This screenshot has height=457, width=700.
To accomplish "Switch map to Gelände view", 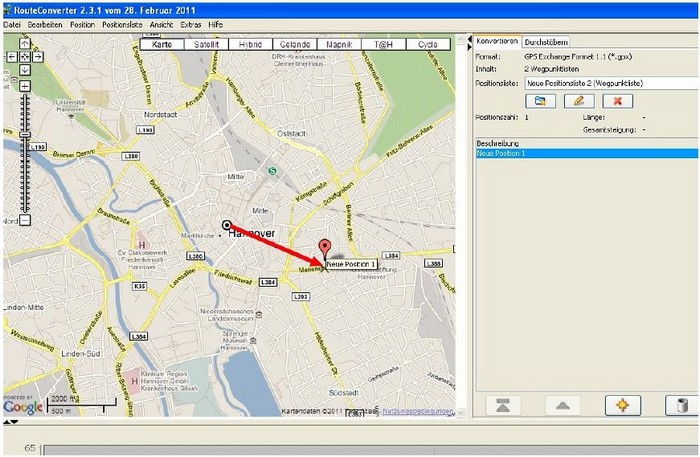I will pos(295,44).
